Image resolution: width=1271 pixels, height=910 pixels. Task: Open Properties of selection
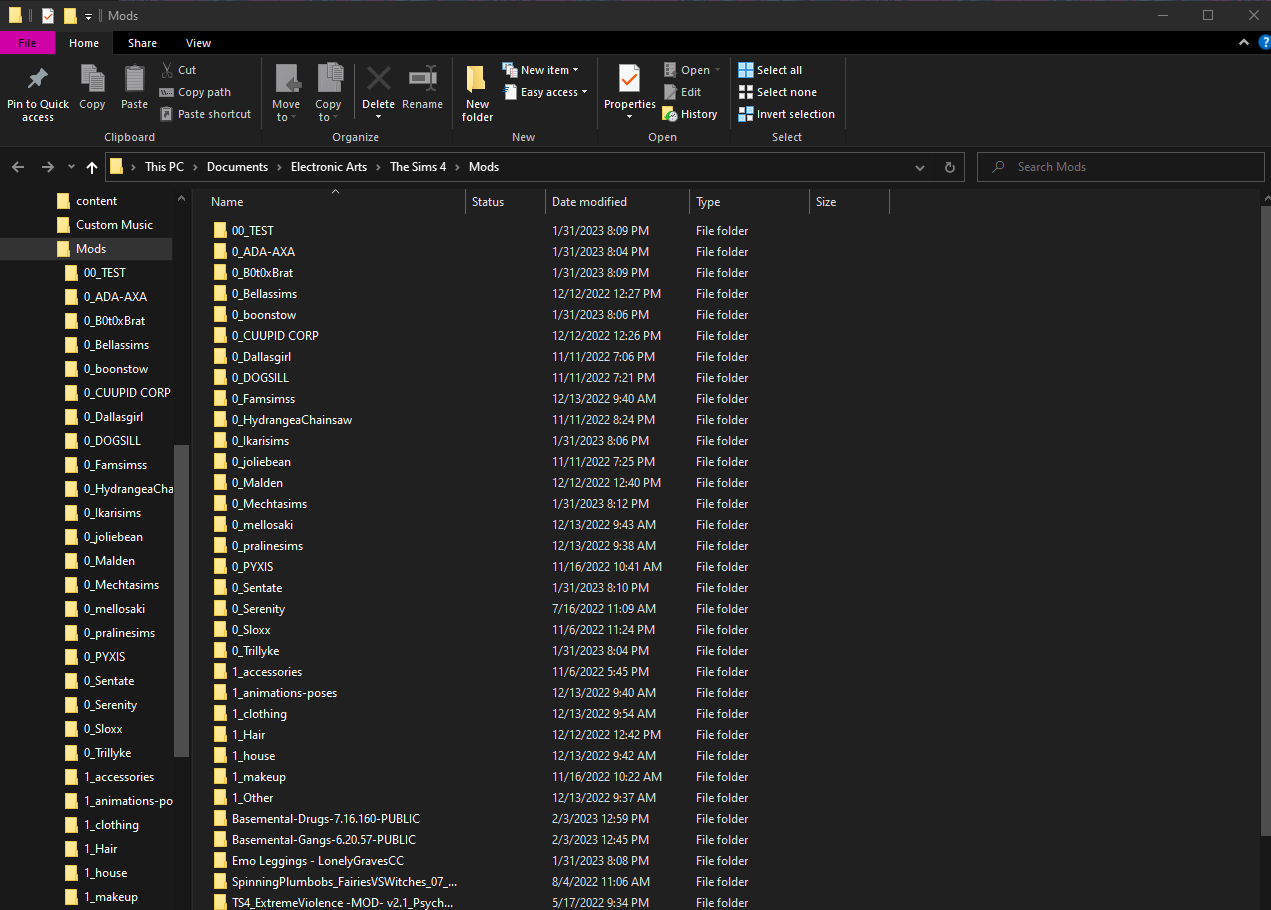click(x=629, y=94)
